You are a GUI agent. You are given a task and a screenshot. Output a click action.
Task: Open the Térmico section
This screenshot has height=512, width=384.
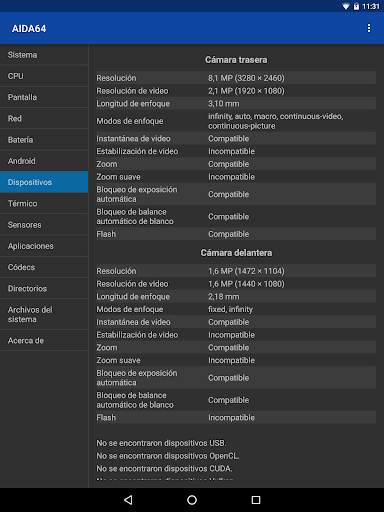44,203
